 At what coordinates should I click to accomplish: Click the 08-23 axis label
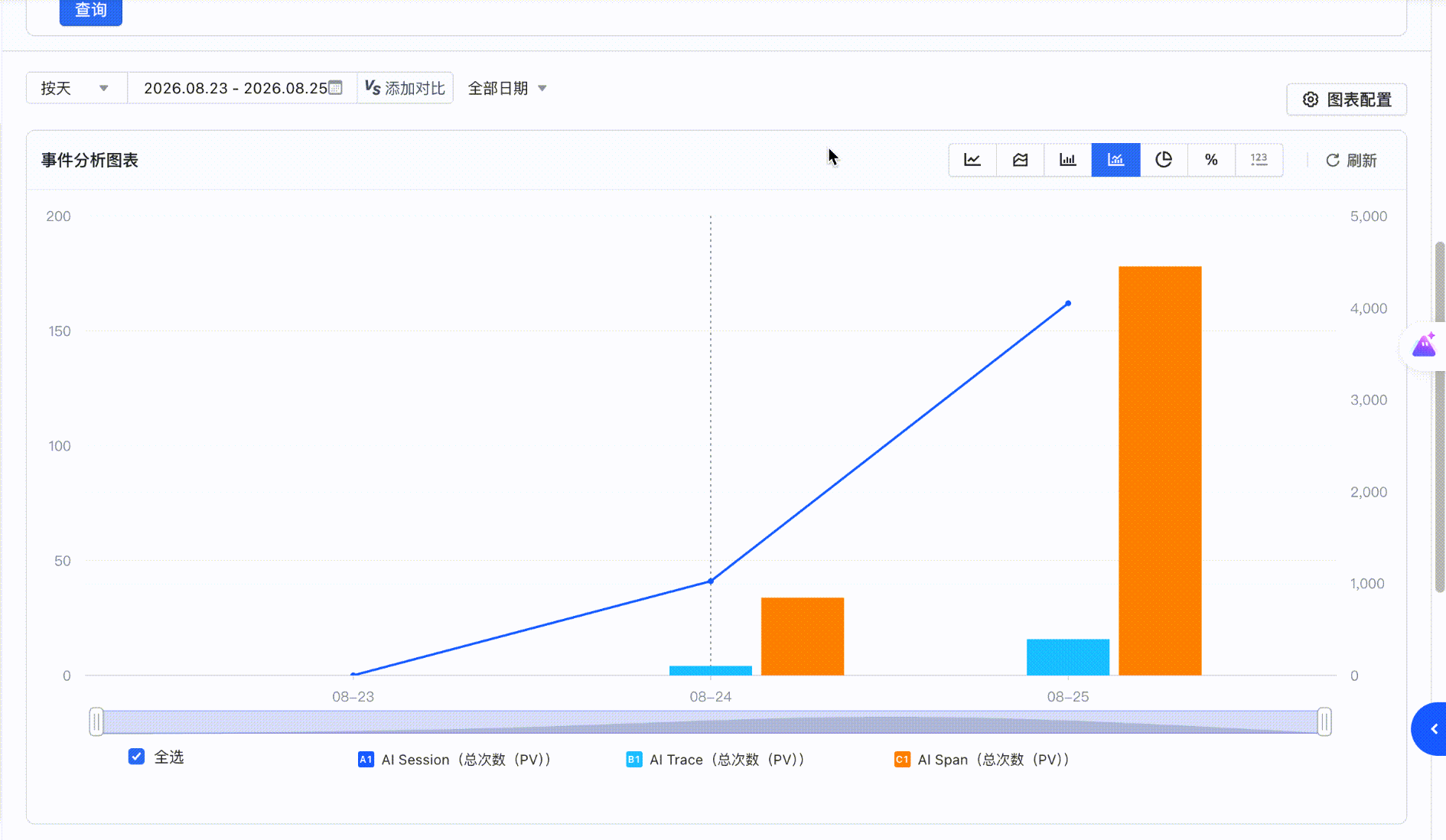[353, 697]
